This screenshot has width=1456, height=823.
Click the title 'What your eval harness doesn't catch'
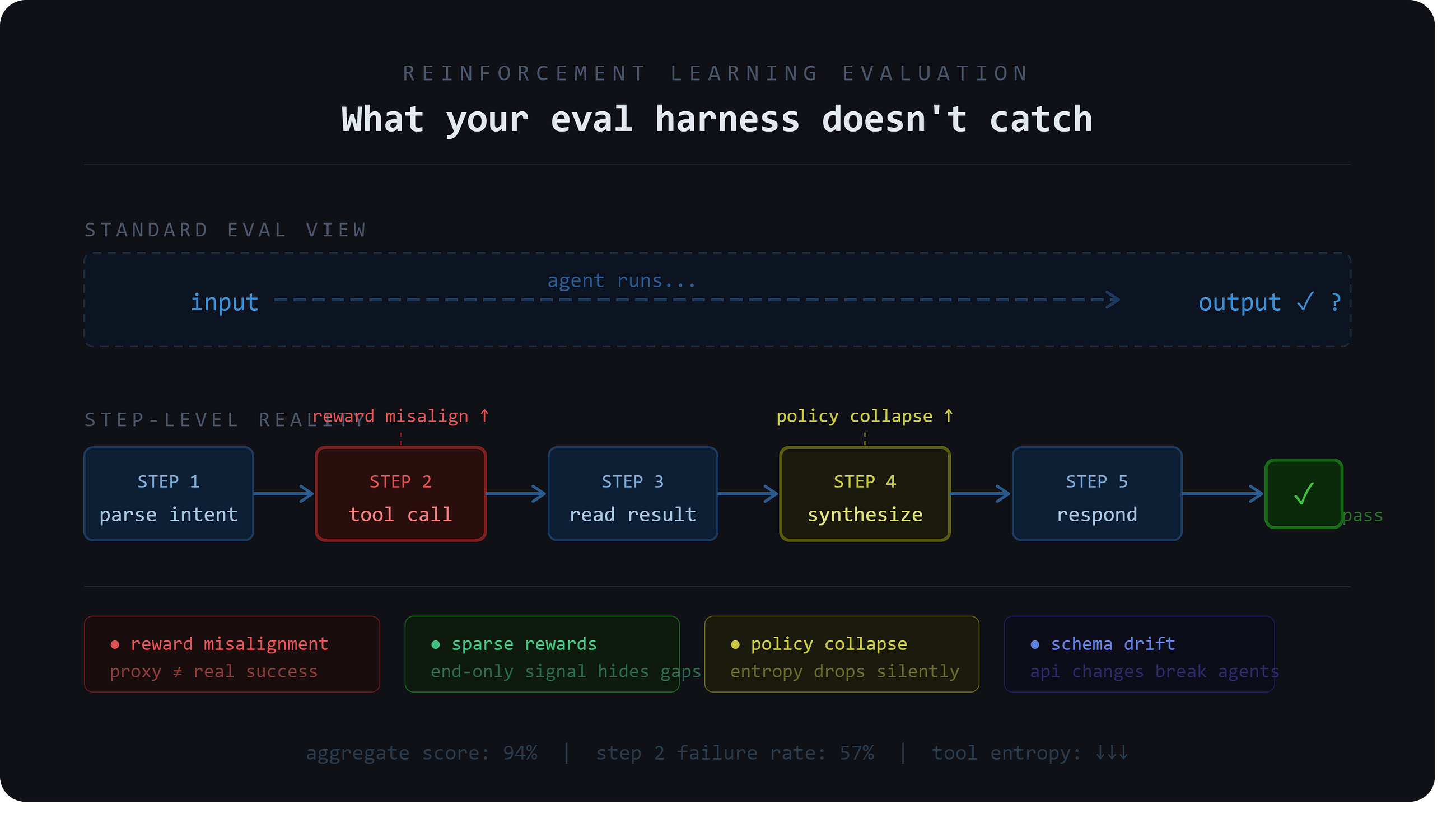pyautogui.click(x=717, y=119)
